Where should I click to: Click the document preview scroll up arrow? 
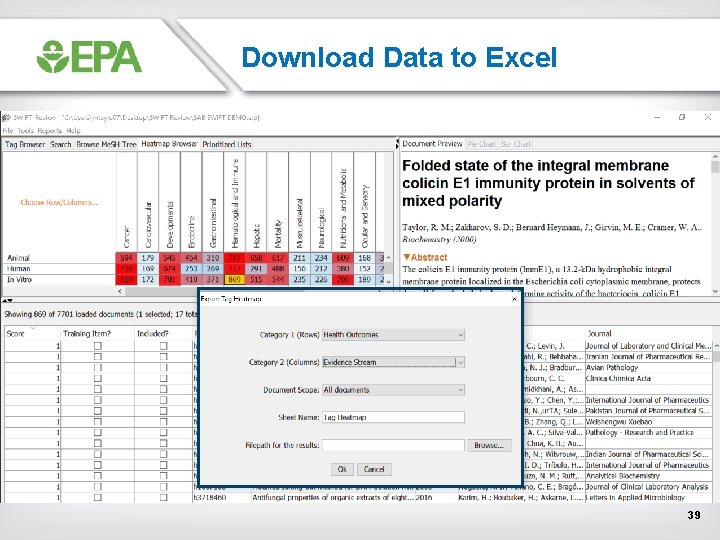pyautogui.click(x=715, y=157)
